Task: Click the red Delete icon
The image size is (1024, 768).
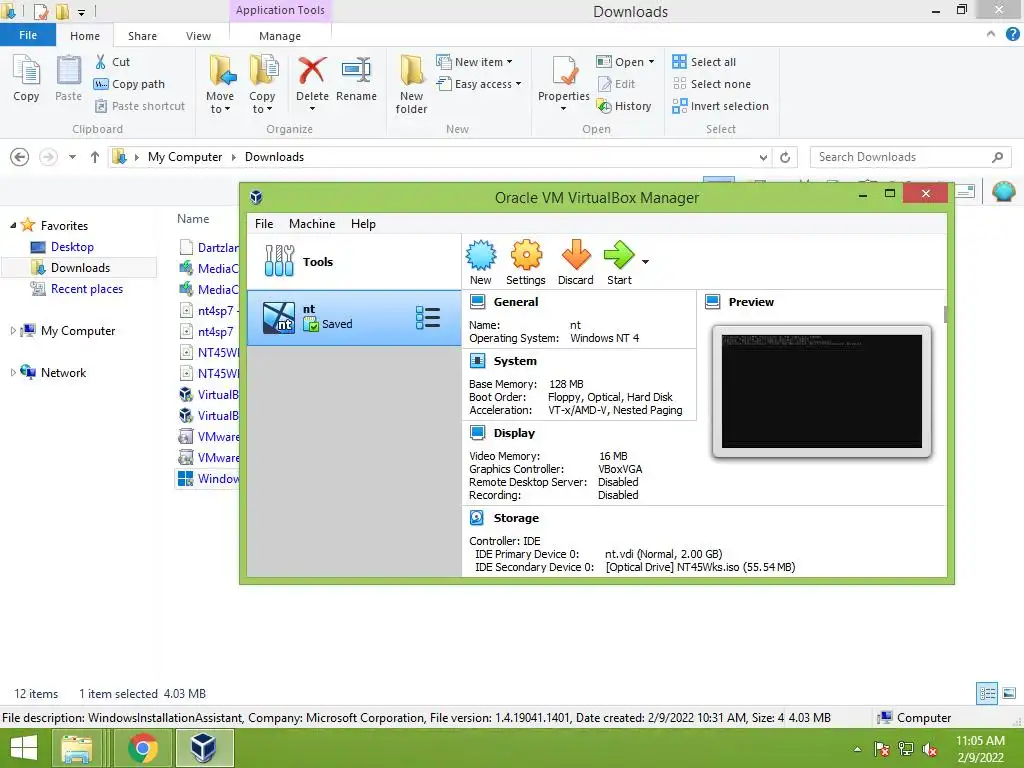Action: [x=312, y=72]
